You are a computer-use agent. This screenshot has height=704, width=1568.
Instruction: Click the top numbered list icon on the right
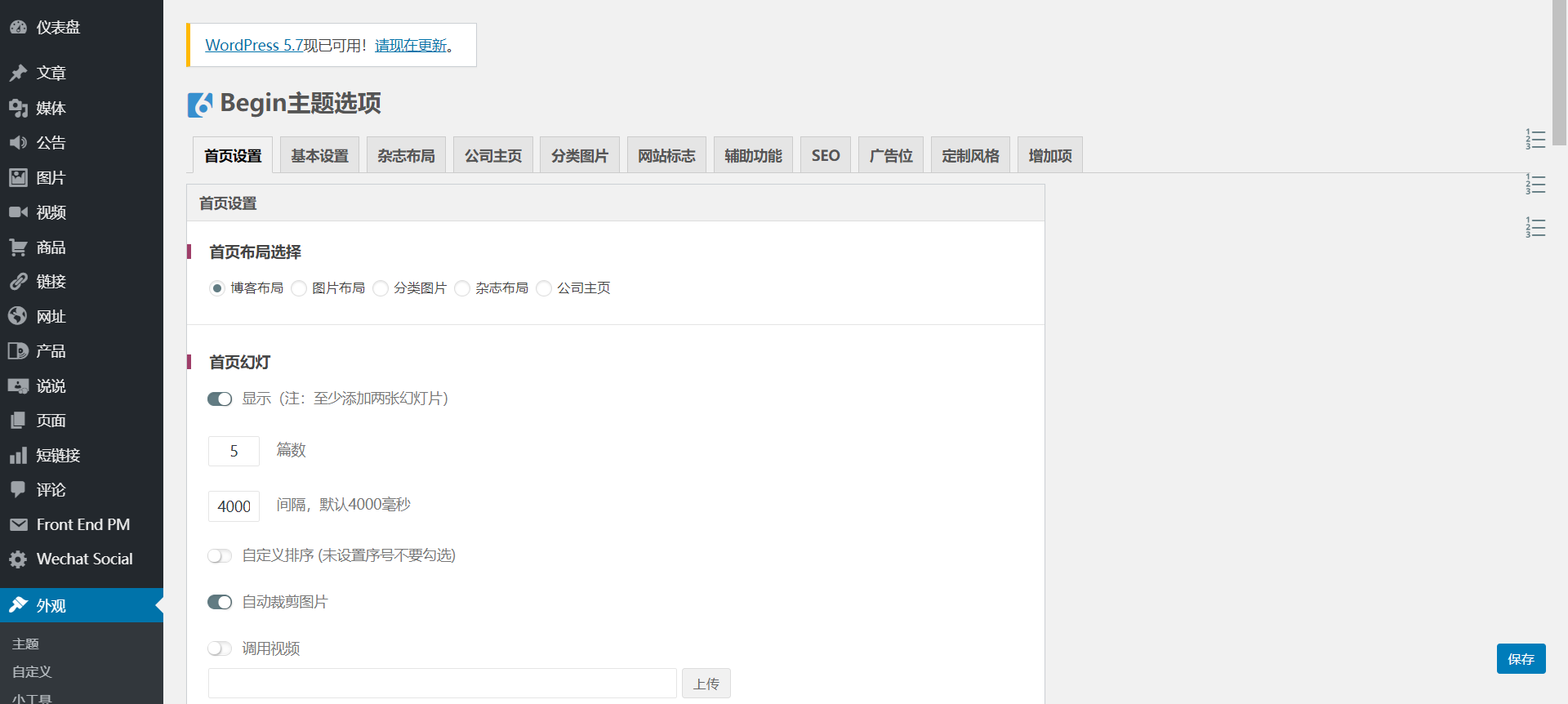1535,139
